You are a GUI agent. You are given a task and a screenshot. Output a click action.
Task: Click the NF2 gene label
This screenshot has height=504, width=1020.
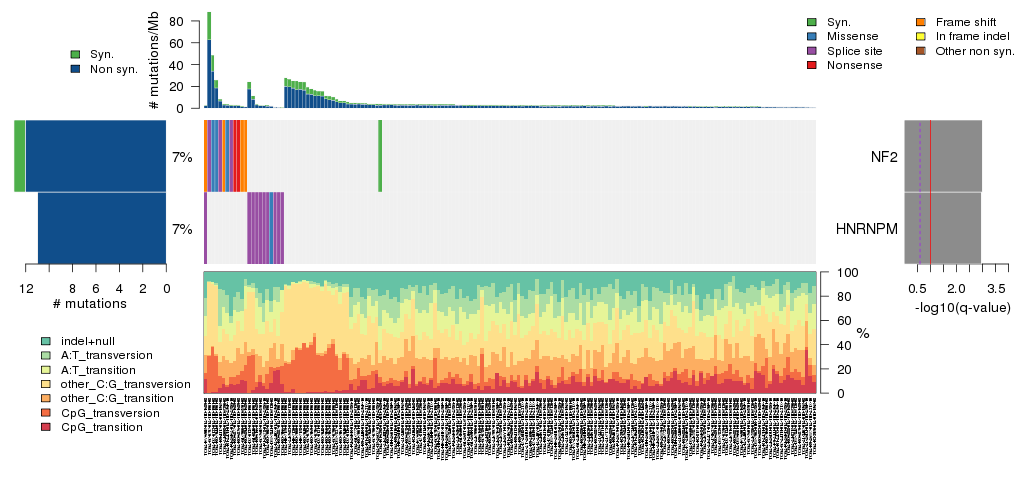(883, 157)
